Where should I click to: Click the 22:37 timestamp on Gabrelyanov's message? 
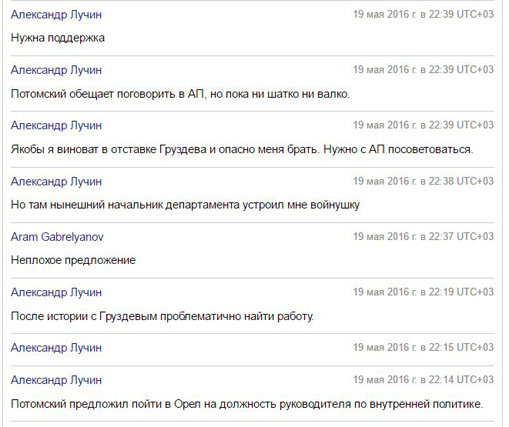(423, 236)
